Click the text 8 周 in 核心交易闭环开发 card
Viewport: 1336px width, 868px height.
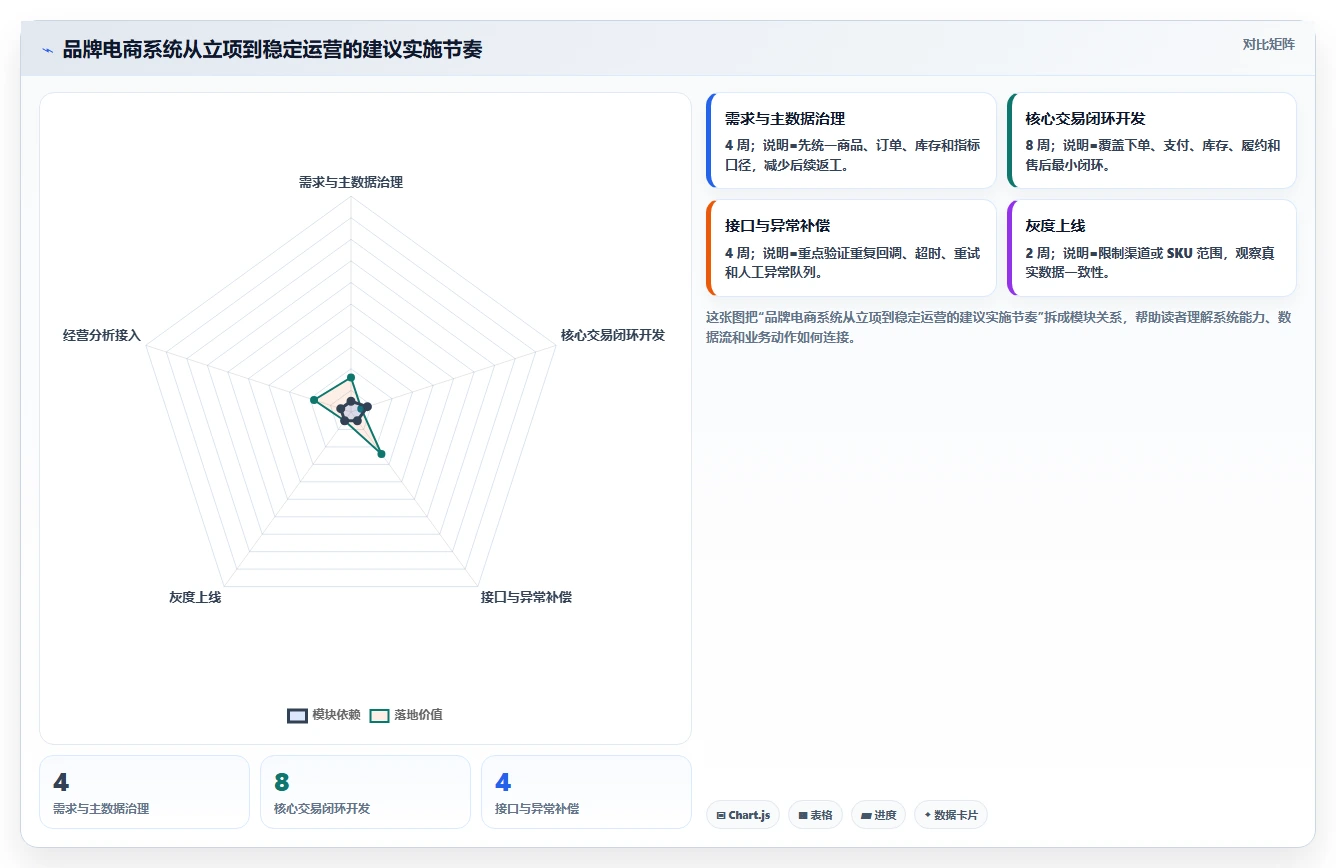[x=1038, y=145]
